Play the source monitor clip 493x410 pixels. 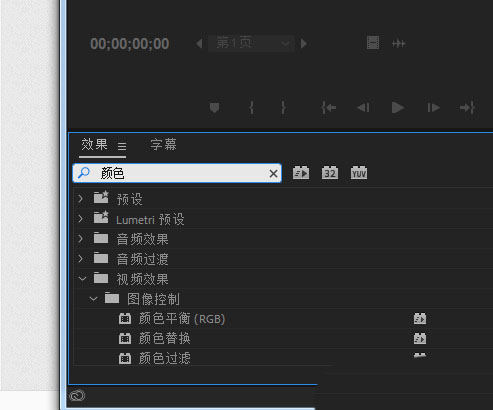tap(398, 108)
